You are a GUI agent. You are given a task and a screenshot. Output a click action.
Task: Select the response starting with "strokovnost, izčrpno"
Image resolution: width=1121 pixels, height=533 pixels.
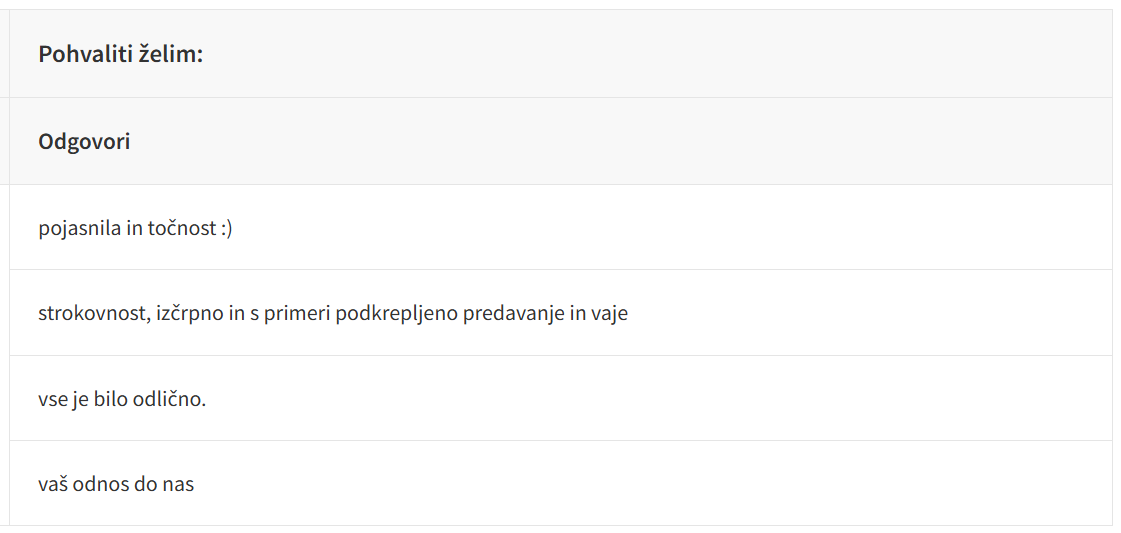(x=333, y=314)
